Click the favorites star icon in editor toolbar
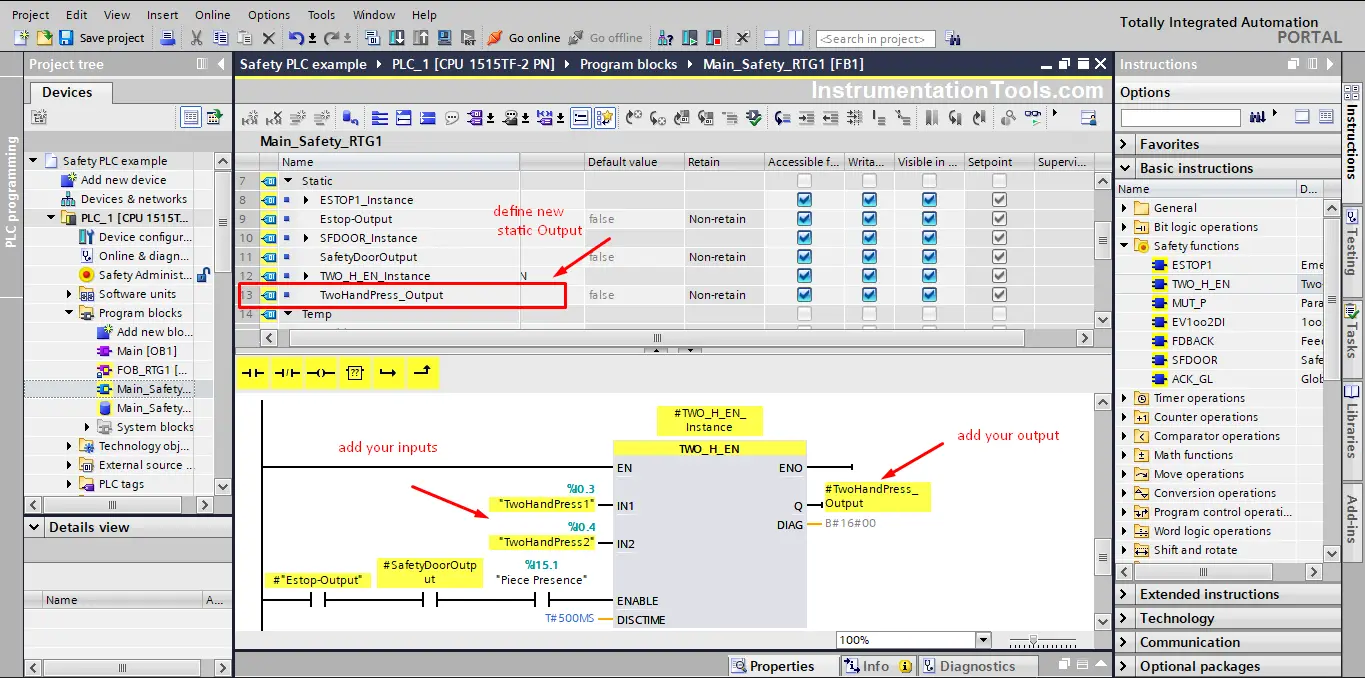 604,118
